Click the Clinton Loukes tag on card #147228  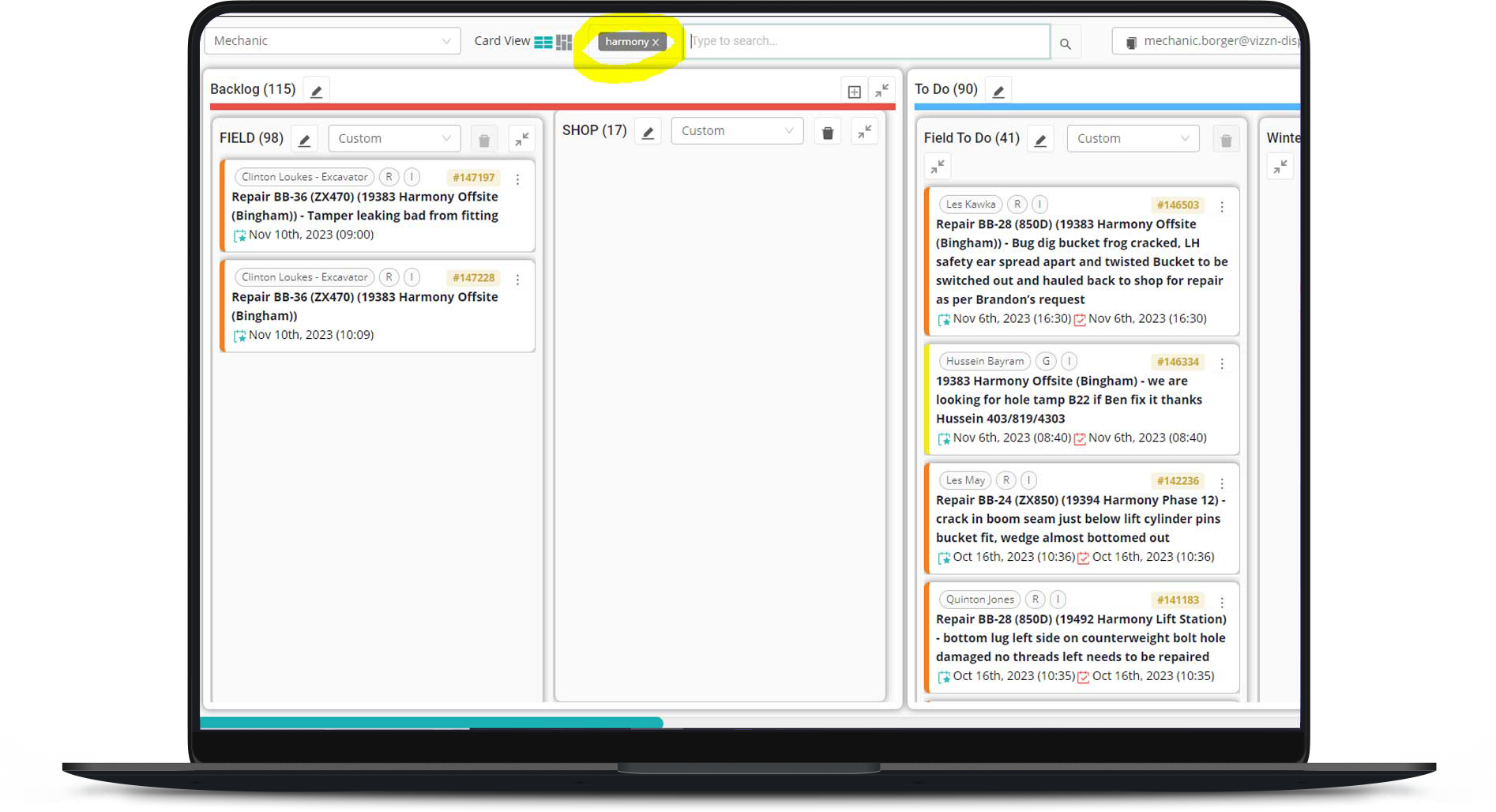coord(304,277)
